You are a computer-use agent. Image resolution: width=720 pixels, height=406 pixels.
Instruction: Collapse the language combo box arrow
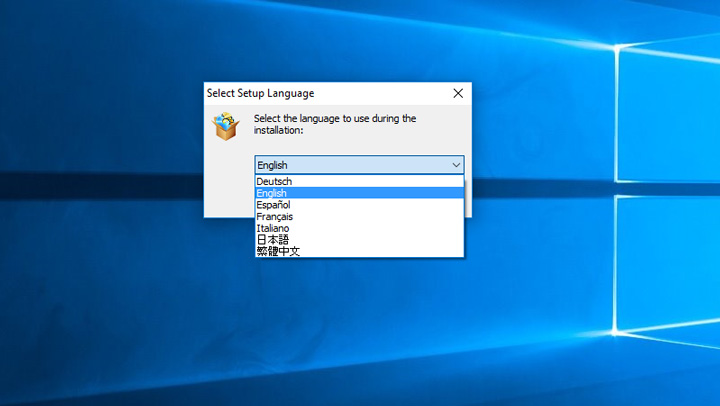pyautogui.click(x=456, y=165)
